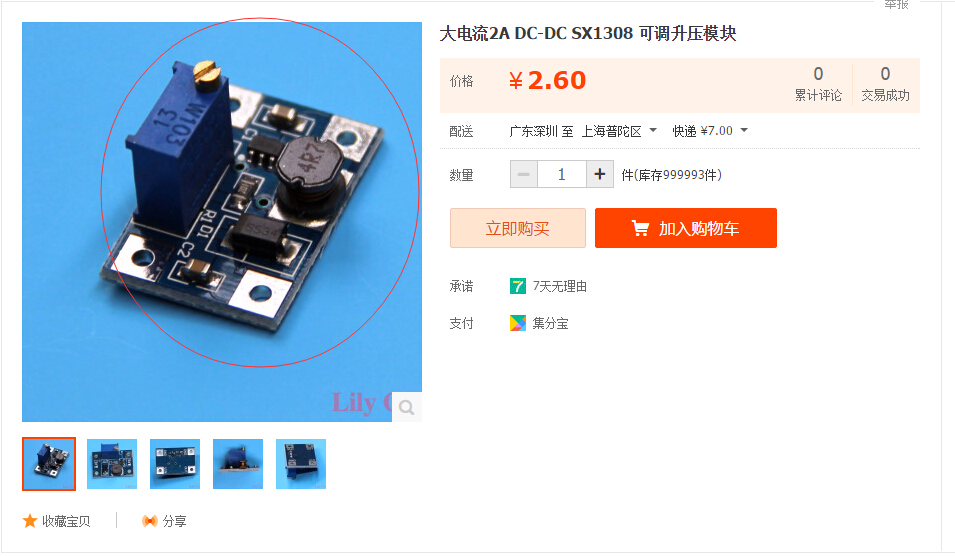955x557 pixels.
Task: Click the 立即购买 buy now button
Action: (x=518, y=228)
